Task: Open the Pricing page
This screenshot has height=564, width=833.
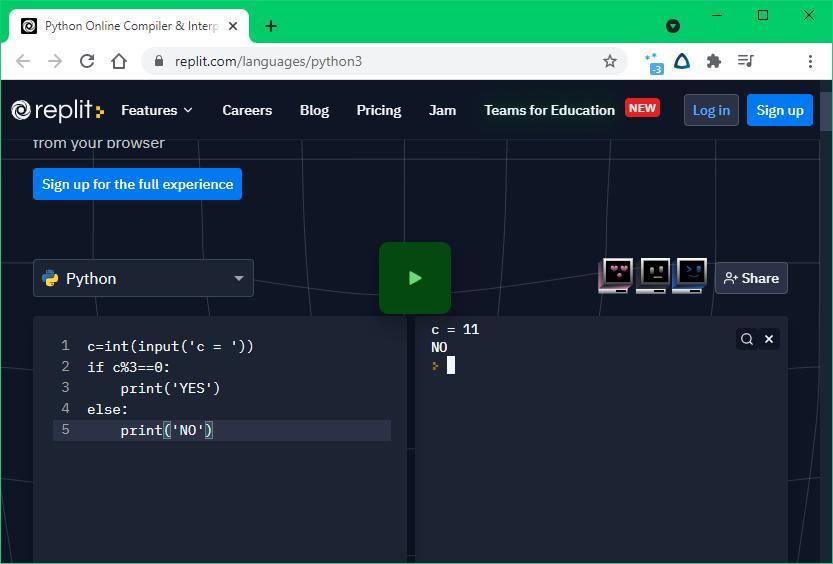Action: coord(378,110)
